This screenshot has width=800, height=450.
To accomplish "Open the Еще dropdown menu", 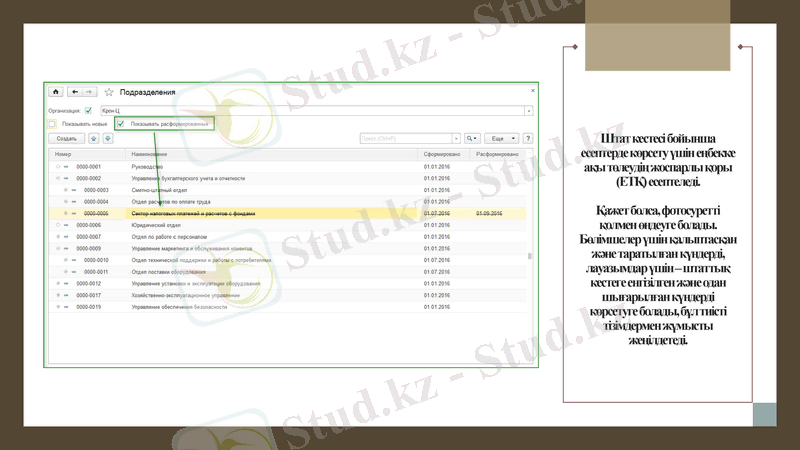I will pos(503,139).
